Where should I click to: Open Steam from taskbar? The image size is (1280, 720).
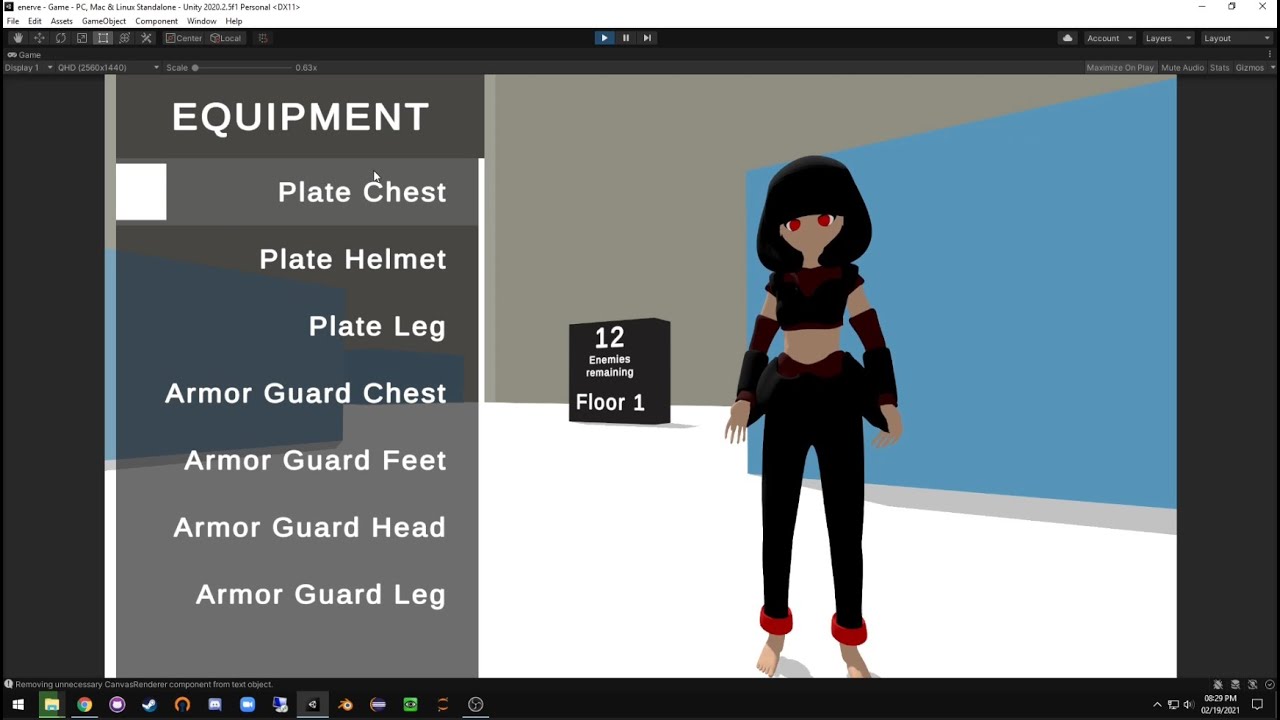pyautogui.click(x=149, y=705)
